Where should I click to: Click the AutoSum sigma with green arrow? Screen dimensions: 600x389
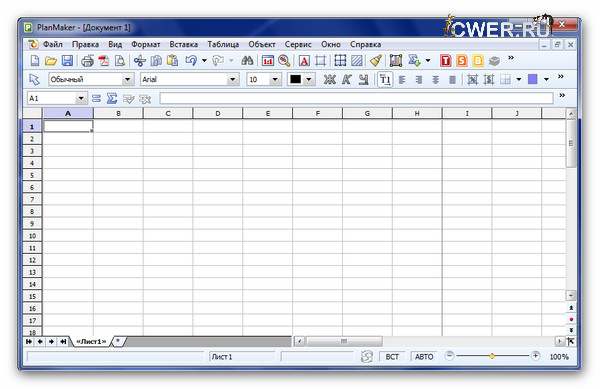pyautogui.click(x=414, y=60)
